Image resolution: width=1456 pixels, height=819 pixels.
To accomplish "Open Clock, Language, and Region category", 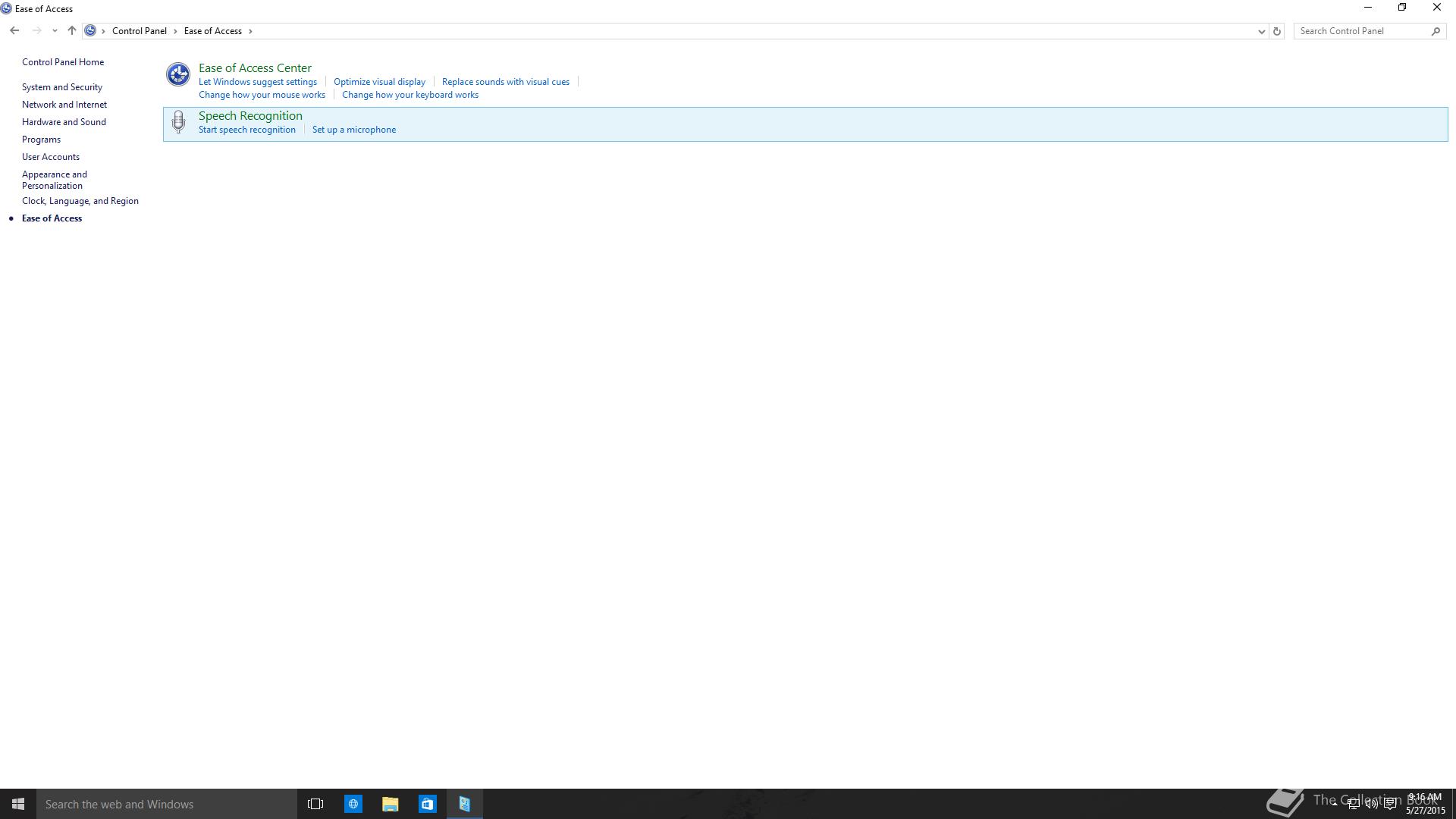I will (80, 201).
